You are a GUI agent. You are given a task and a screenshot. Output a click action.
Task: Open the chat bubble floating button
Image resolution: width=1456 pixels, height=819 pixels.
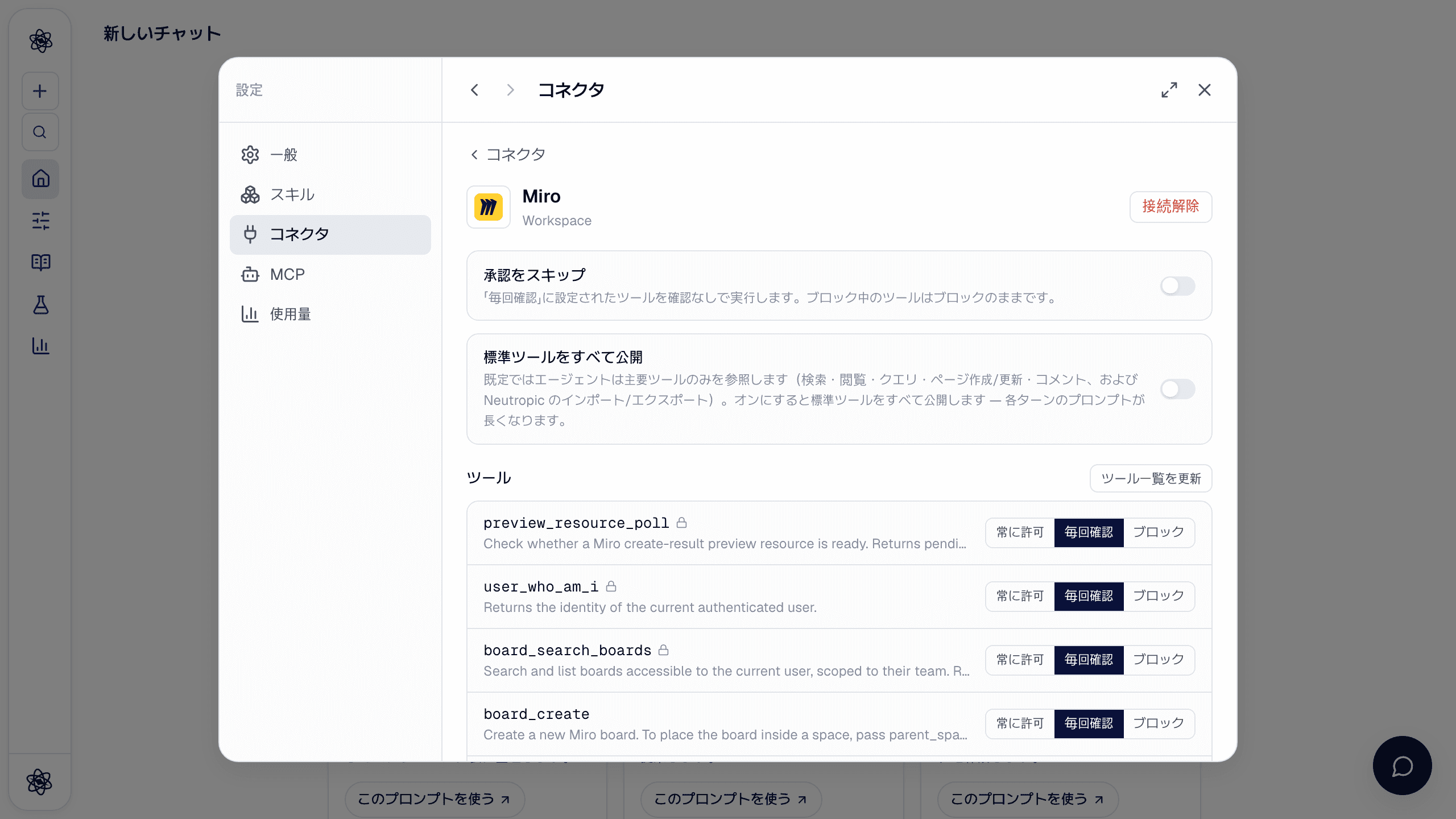tap(1402, 766)
